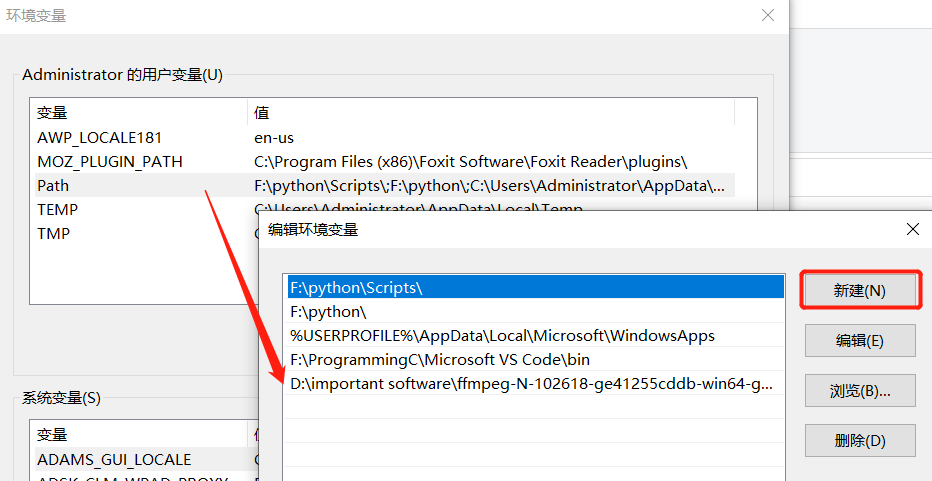This screenshot has height=481, width=932.
Task: Click the 新建(N) button
Action: click(860, 291)
